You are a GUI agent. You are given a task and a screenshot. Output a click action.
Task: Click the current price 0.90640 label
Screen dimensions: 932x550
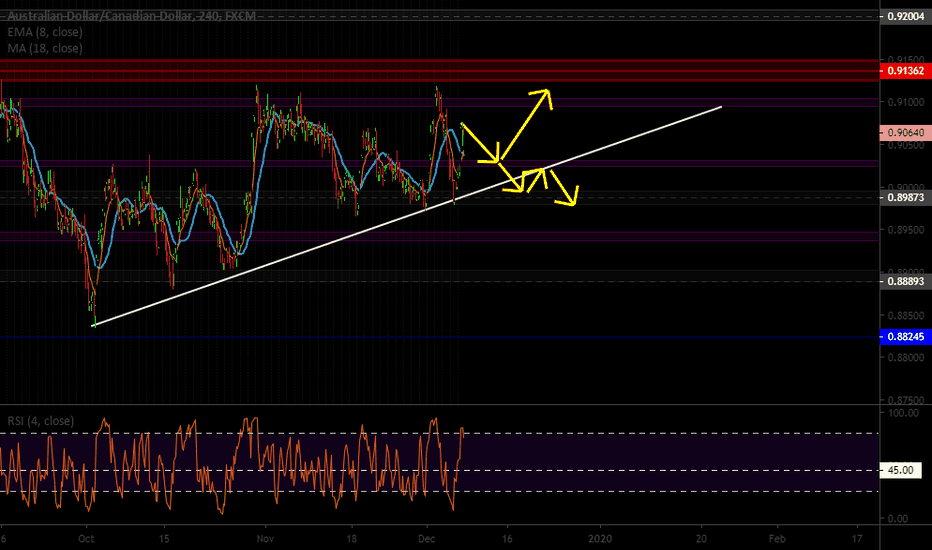point(904,133)
